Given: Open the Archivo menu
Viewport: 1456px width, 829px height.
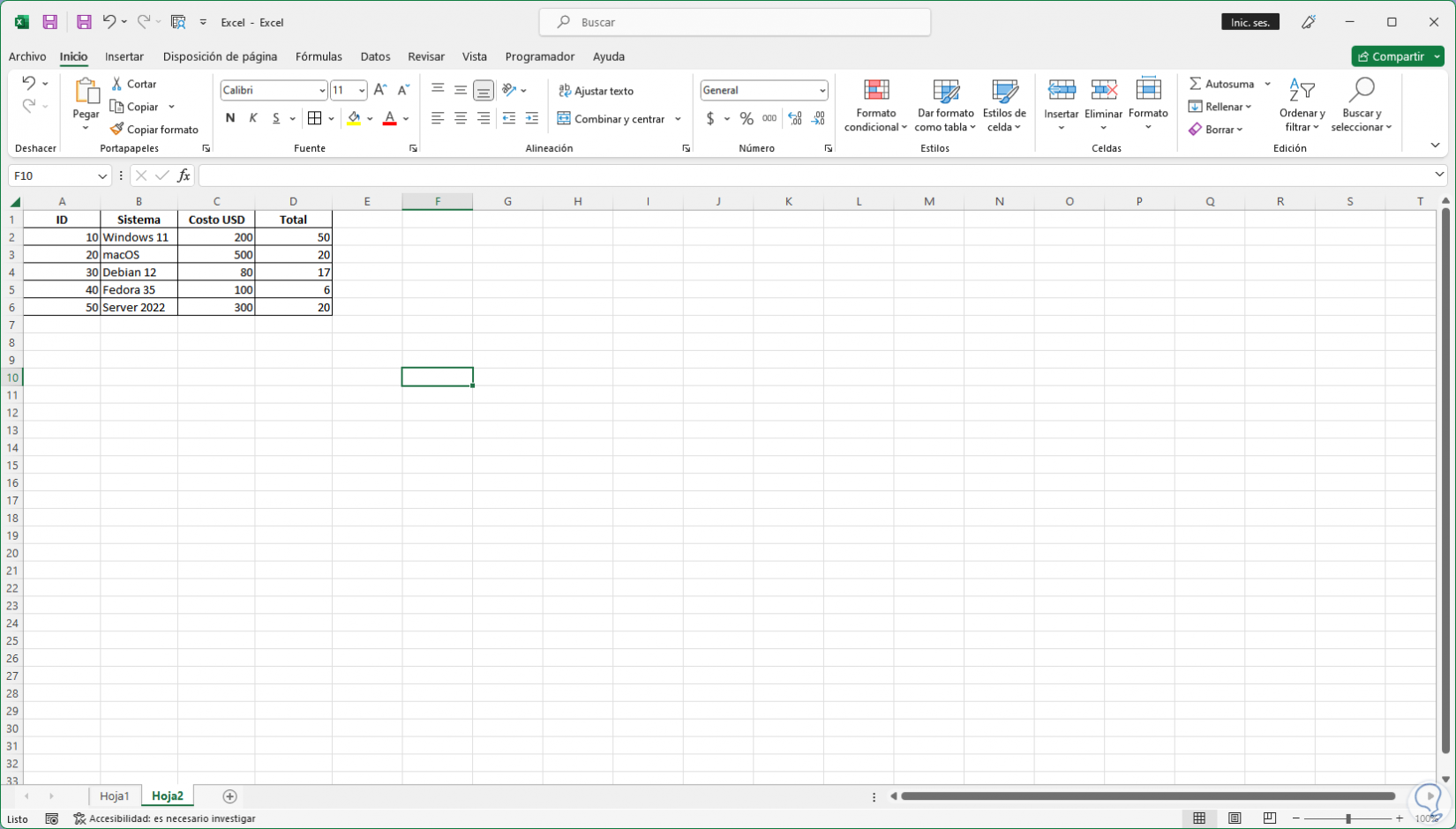Looking at the screenshot, I should (x=27, y=56).
